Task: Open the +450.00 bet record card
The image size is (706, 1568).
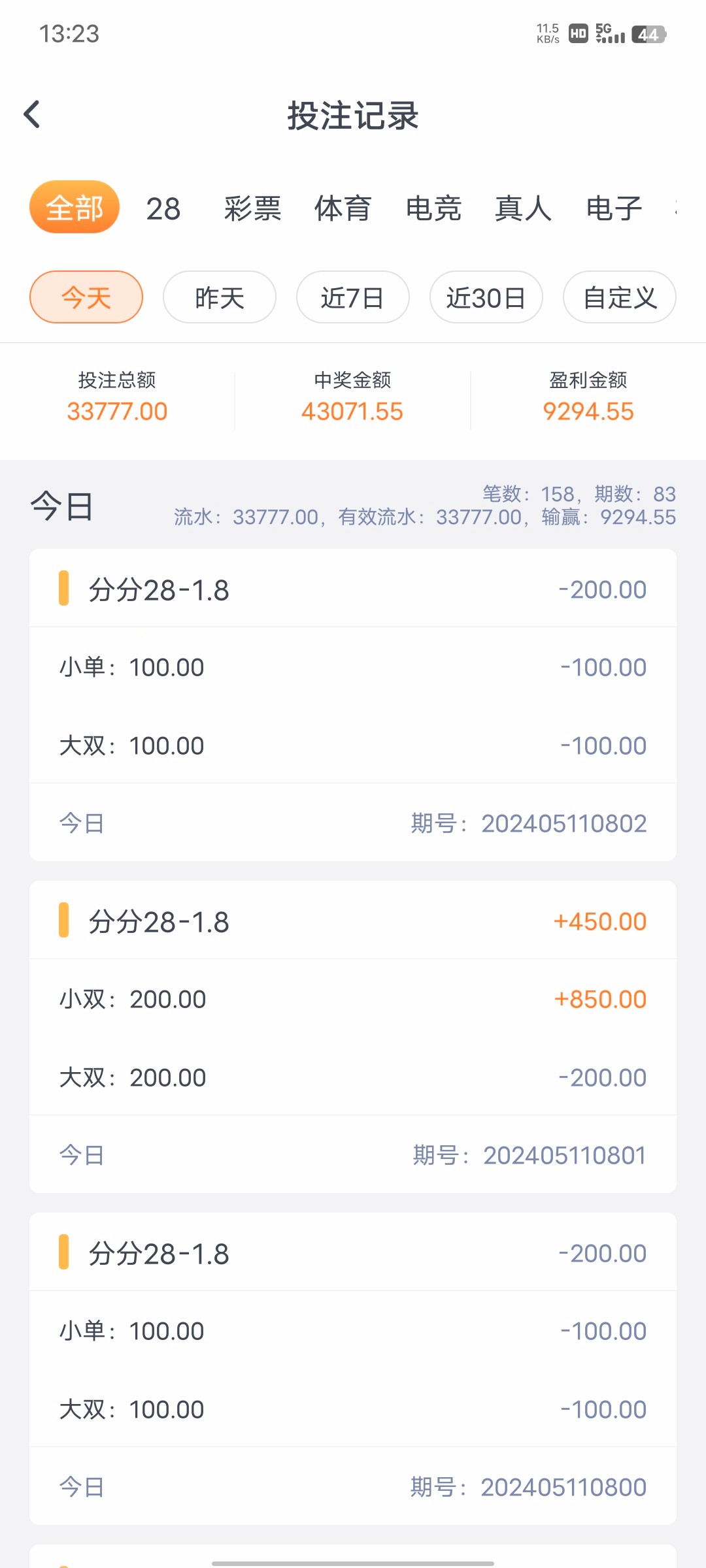Action: [353, 921]
